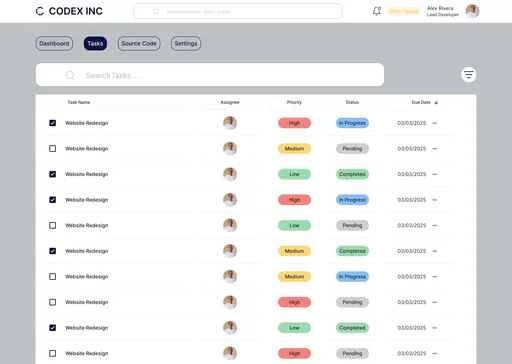
Task: Check the box in Medium In Progress row
Action: click(52, 276)
